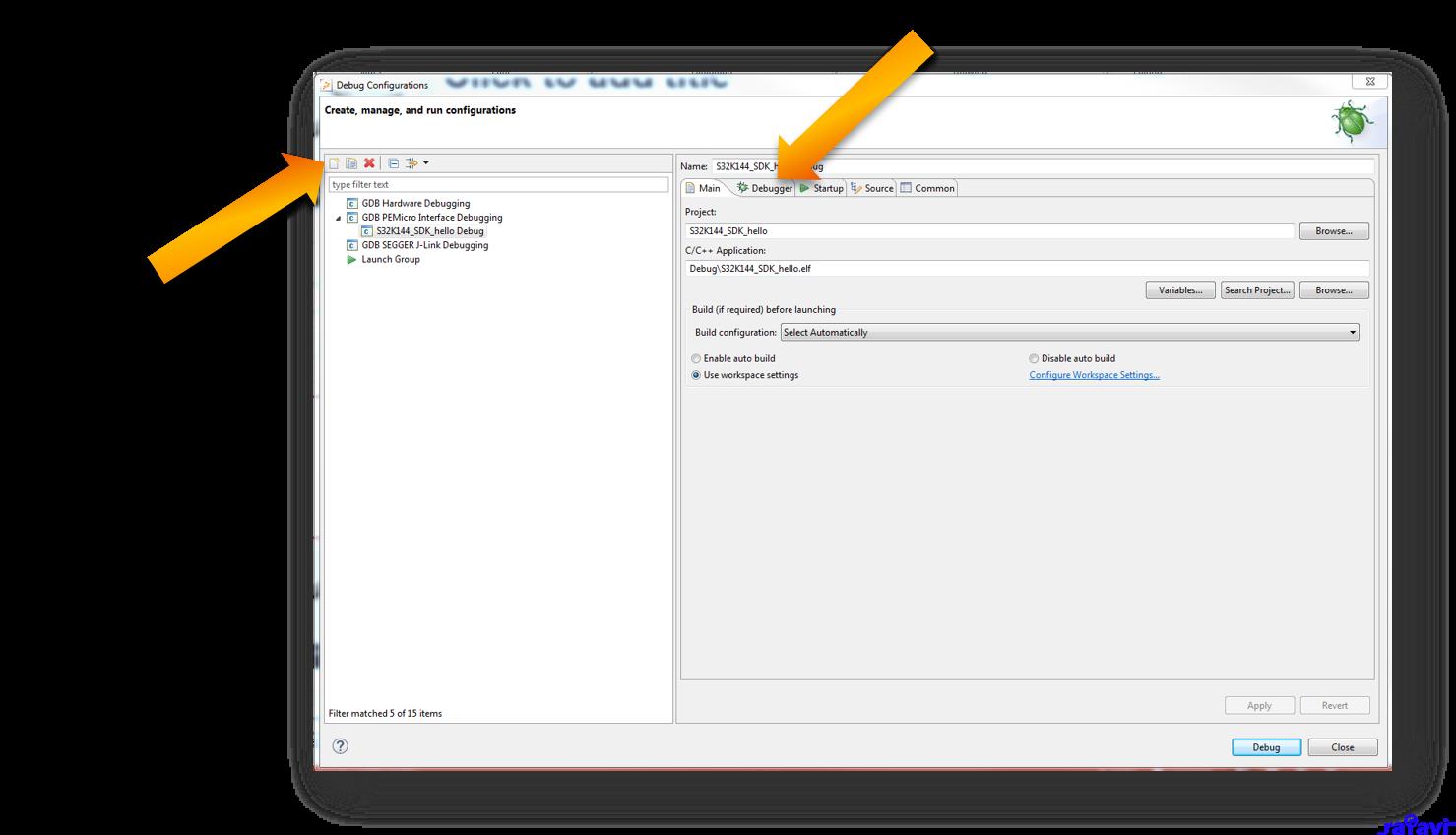Open the filter menu dropdown arrow
Viewport: 1456px width, 835px height.
coord(426,163)
